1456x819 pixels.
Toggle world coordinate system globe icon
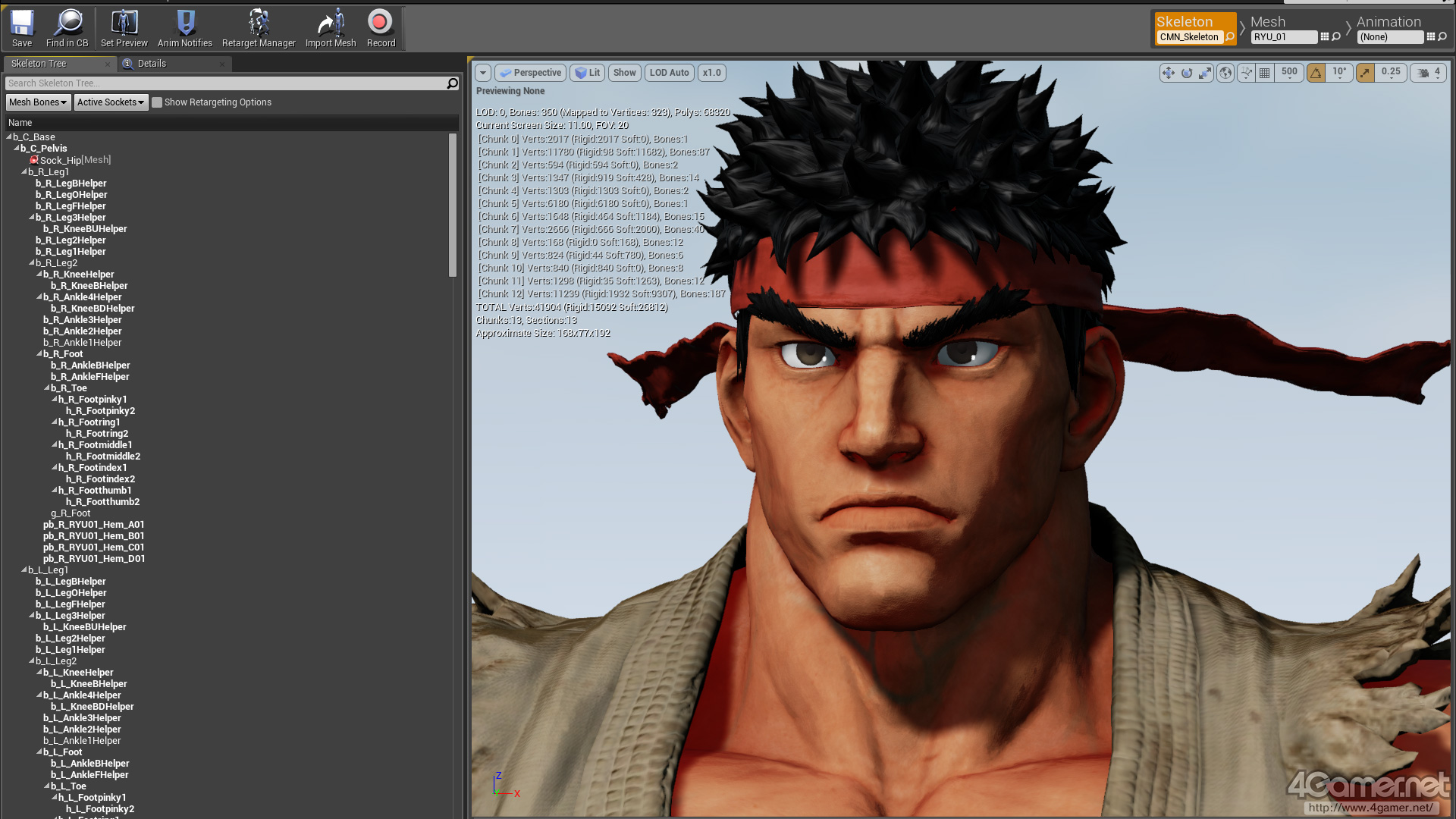pyautogui.click(x=1225, y=73)
